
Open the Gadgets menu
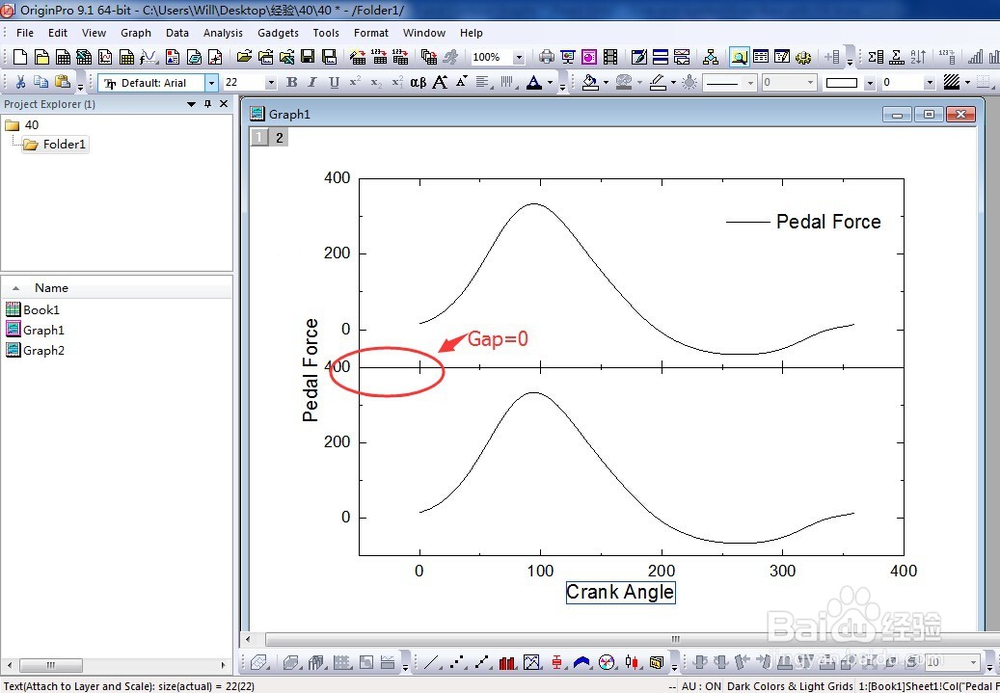point(278,33)
